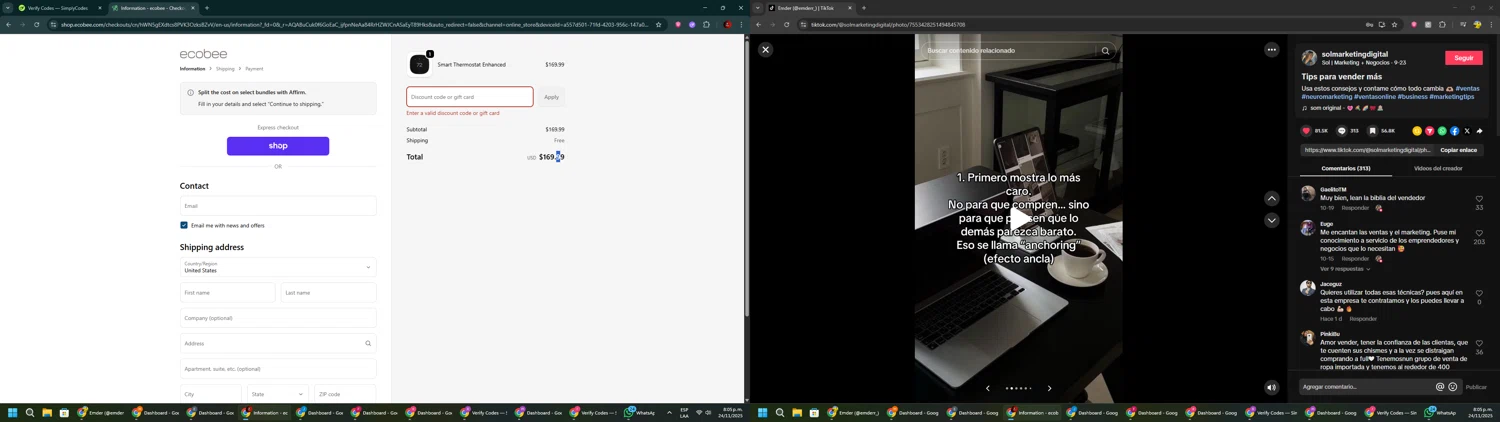Open the three-dot more options menu on TikTok photo
Screen dimensions: 1500x422
(1271, 49)
